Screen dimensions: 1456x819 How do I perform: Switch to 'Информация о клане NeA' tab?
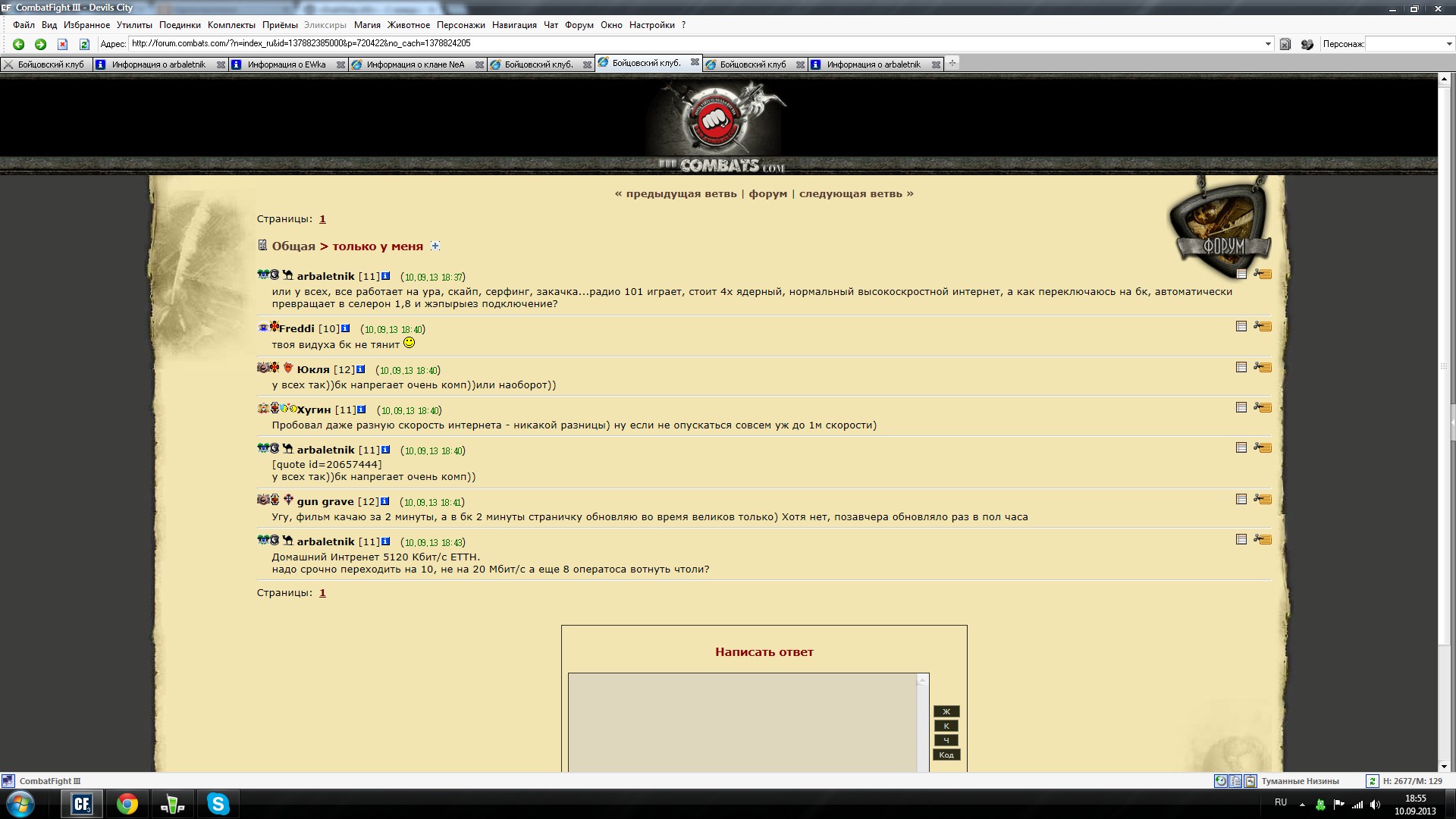(x=416, y=64)
